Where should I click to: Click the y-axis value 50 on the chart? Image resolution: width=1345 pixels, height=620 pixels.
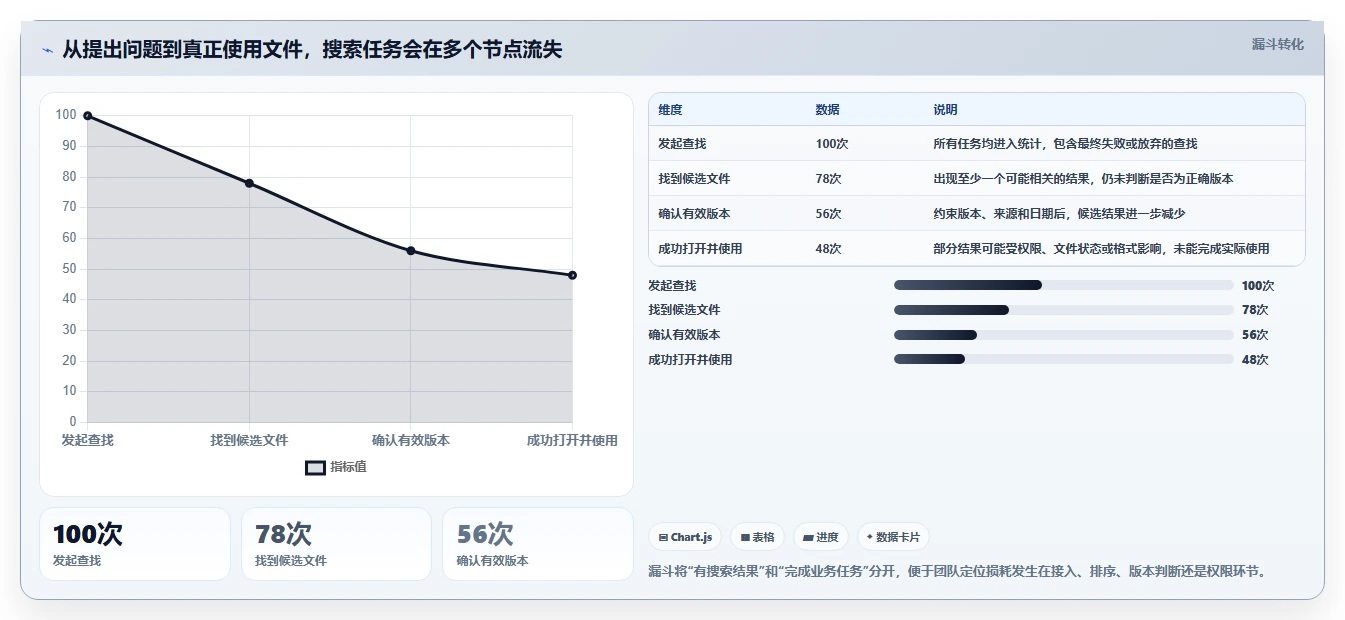click(69, 269)
